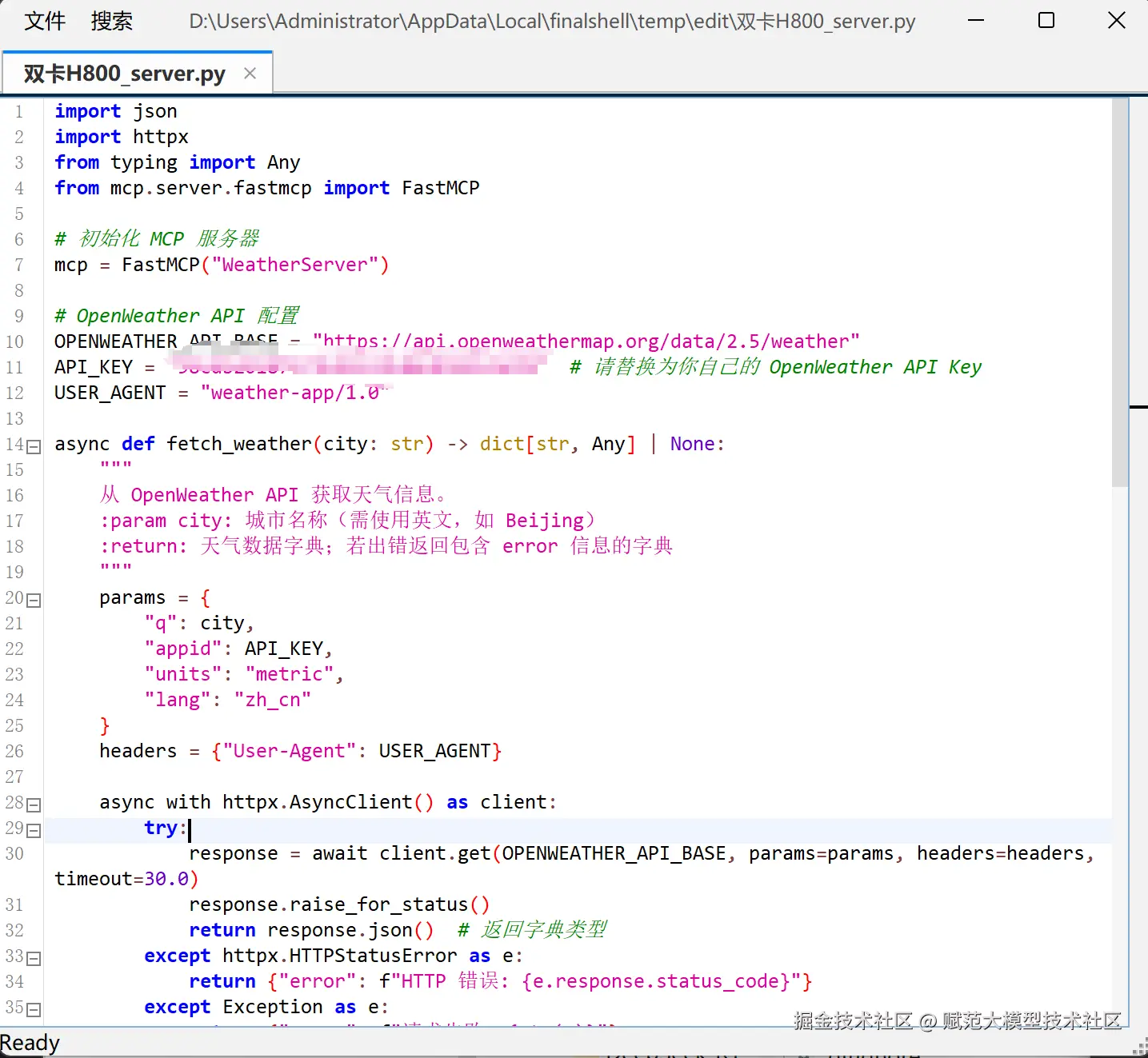
Task: Click the 'import json' text on line 1
Action: click(116, 111)
